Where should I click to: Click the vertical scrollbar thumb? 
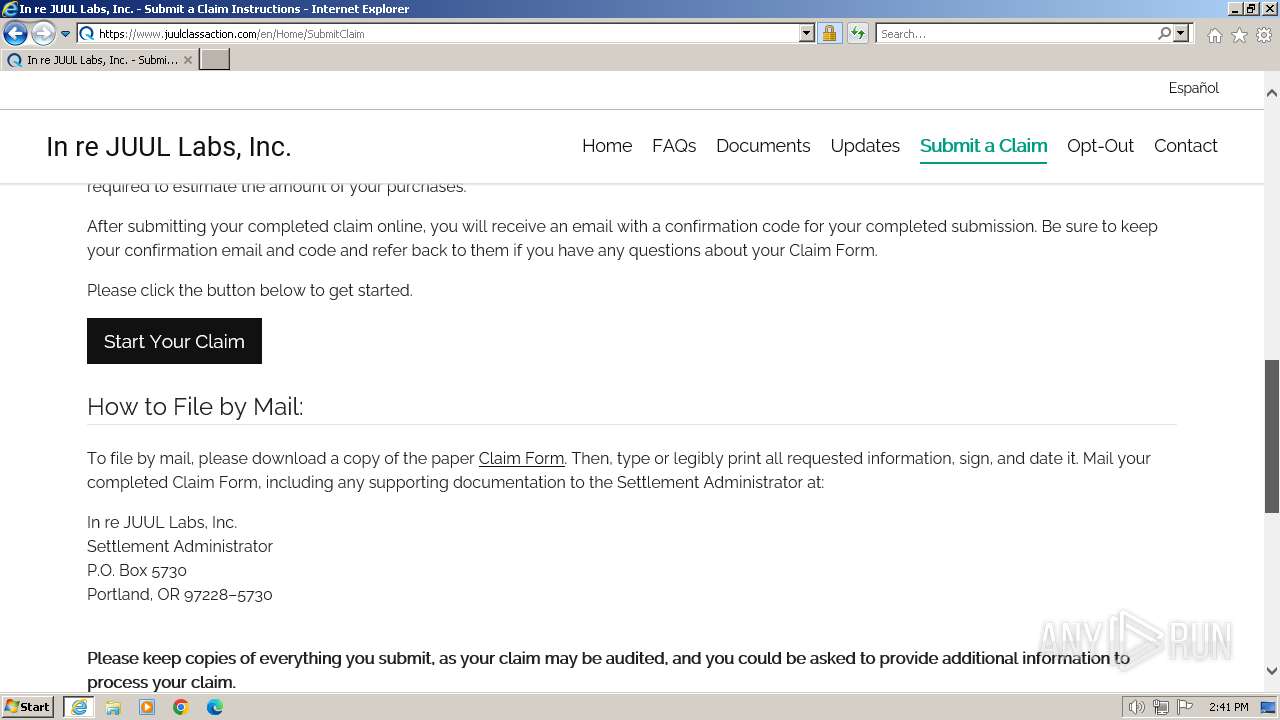[1271, 436]
